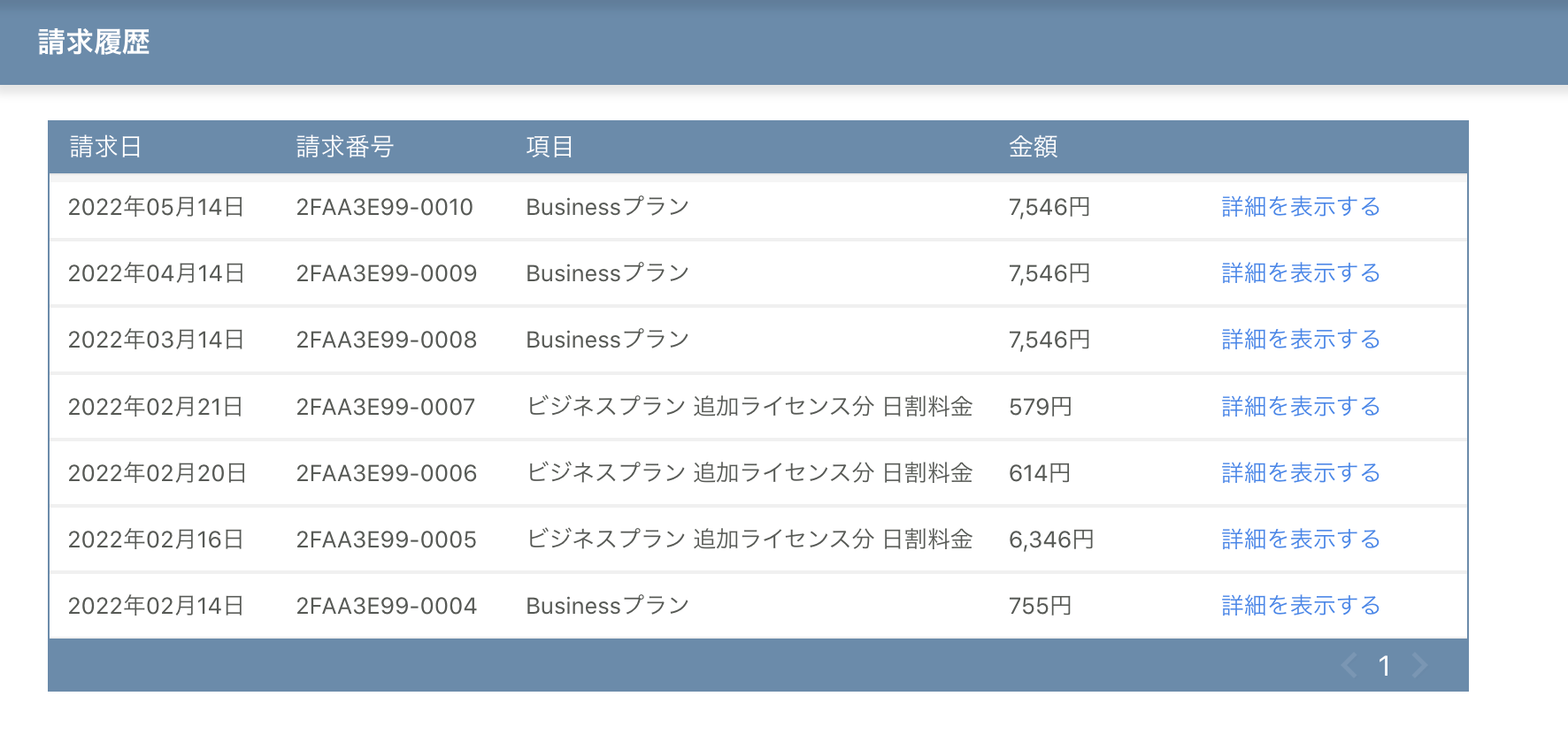
Task: Show details for invoice 2FAA3E99-0007
Action: [1300, 407]
